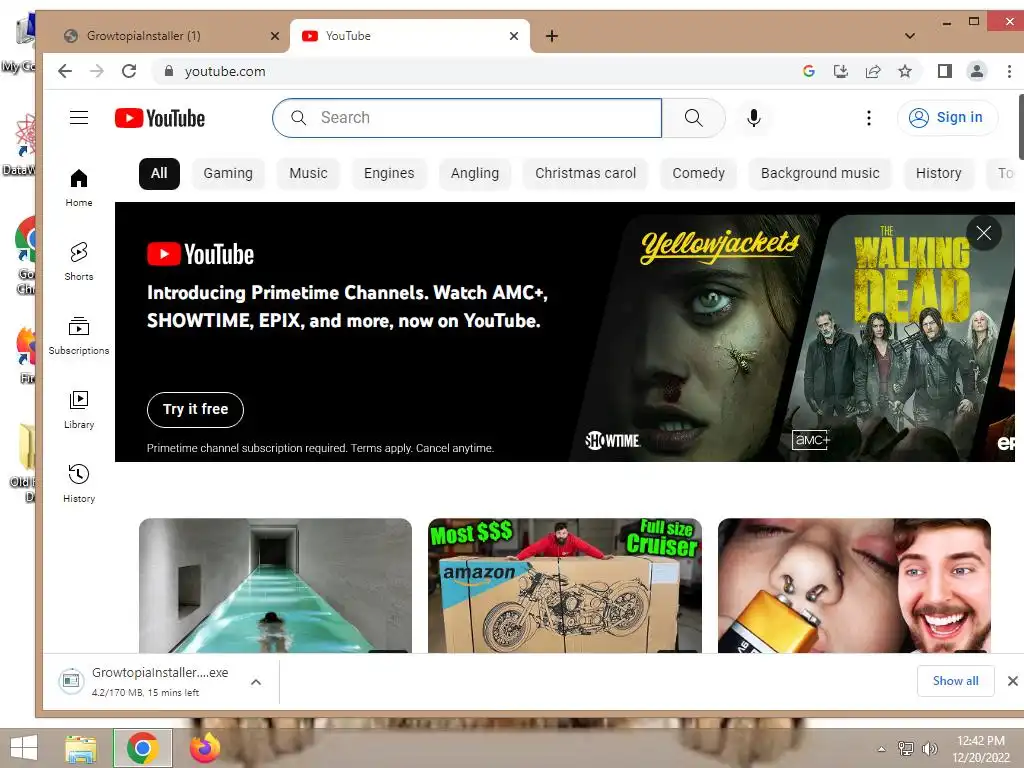Viewport: 1024px width, 768px height.
Task: Show hidden tray icons arrow
Action: [882, 748]
